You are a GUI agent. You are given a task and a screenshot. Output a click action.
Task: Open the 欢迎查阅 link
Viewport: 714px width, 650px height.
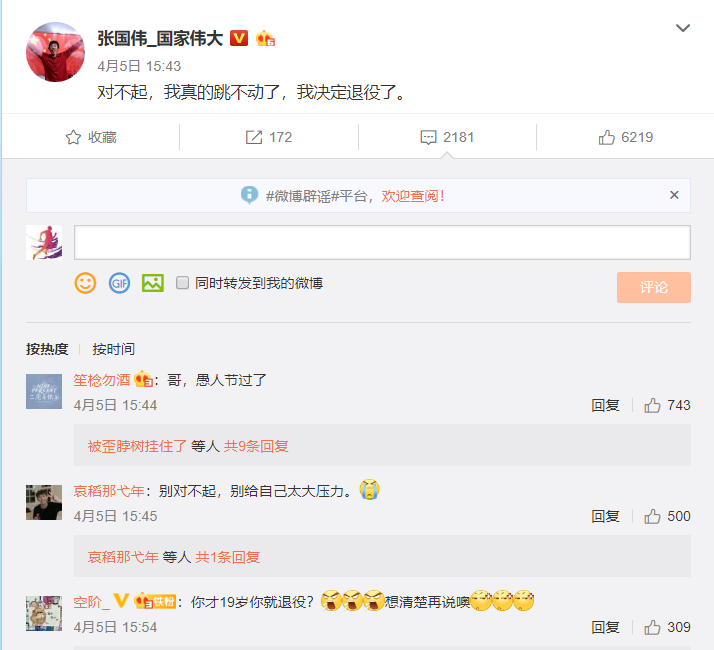pos(412,196)
